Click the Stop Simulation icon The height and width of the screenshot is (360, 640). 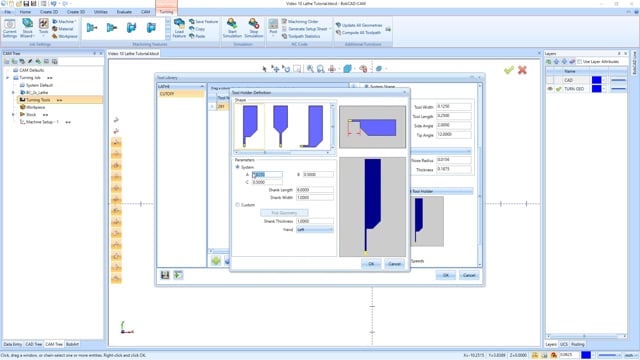click(253, 28)
